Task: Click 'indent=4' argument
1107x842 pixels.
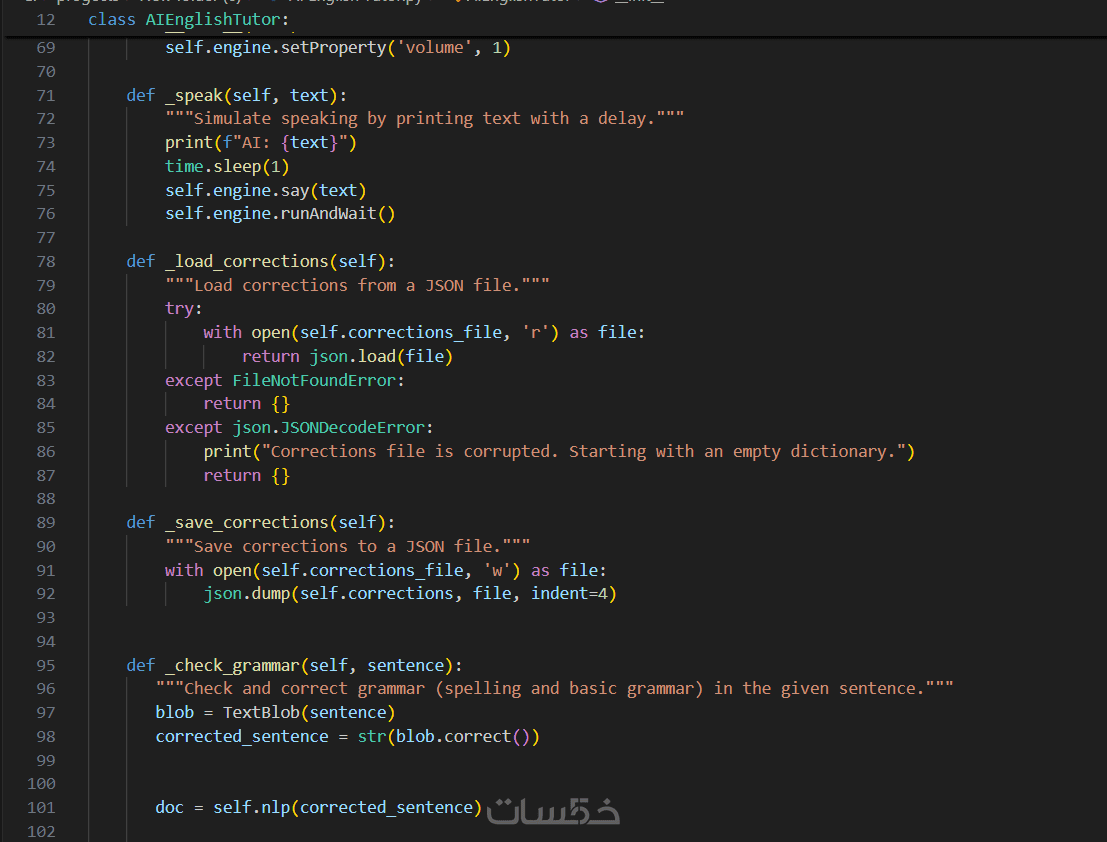Action: click(570, 594)
